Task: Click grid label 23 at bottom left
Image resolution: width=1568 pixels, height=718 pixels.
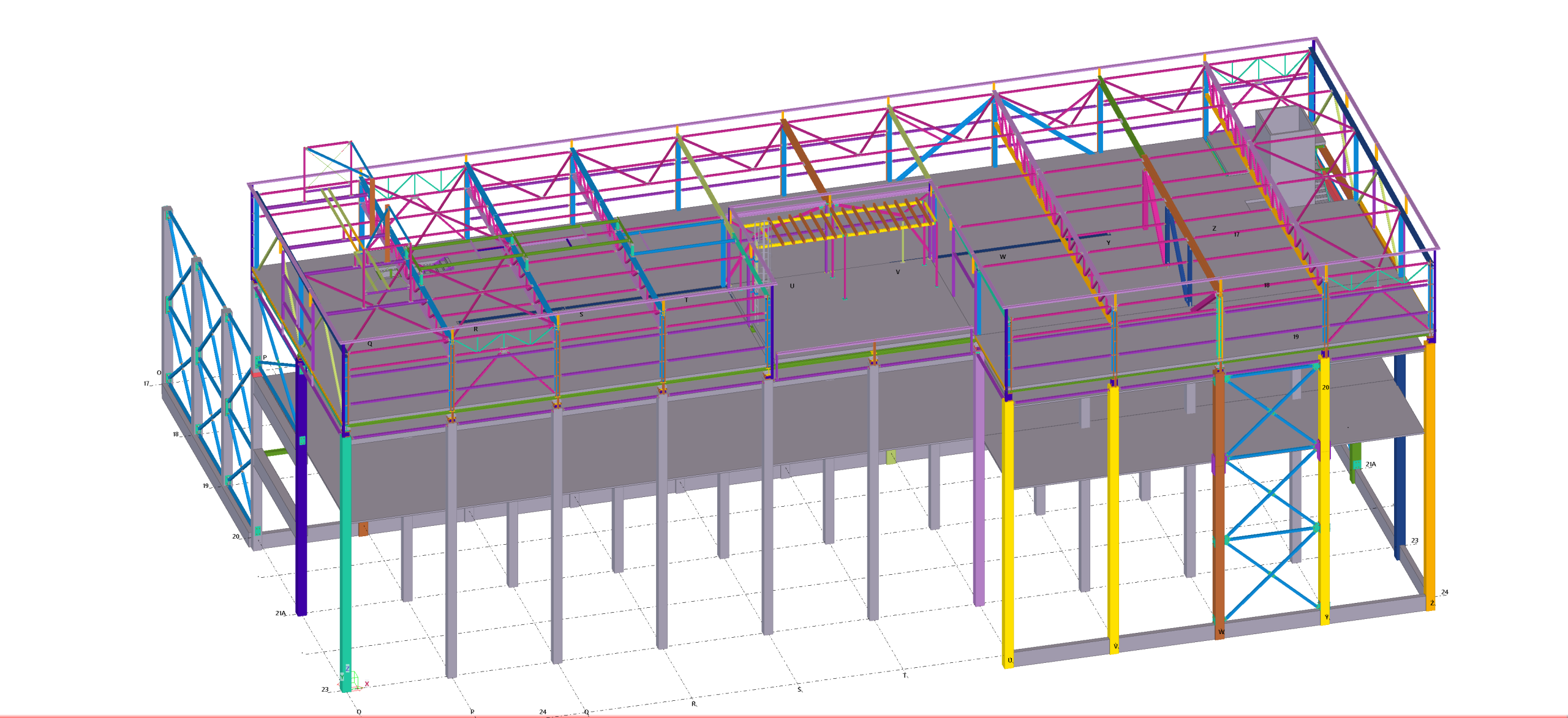Action: [x=325, y=689]
